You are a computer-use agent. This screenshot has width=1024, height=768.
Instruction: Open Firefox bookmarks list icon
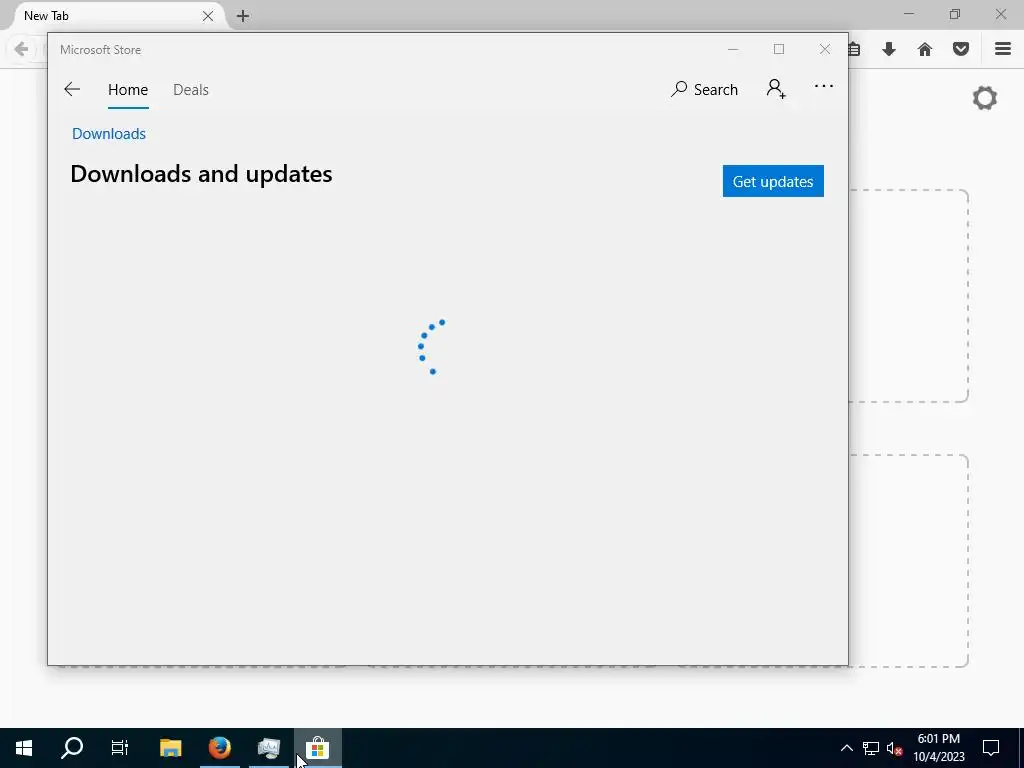(x=854, y=49)
